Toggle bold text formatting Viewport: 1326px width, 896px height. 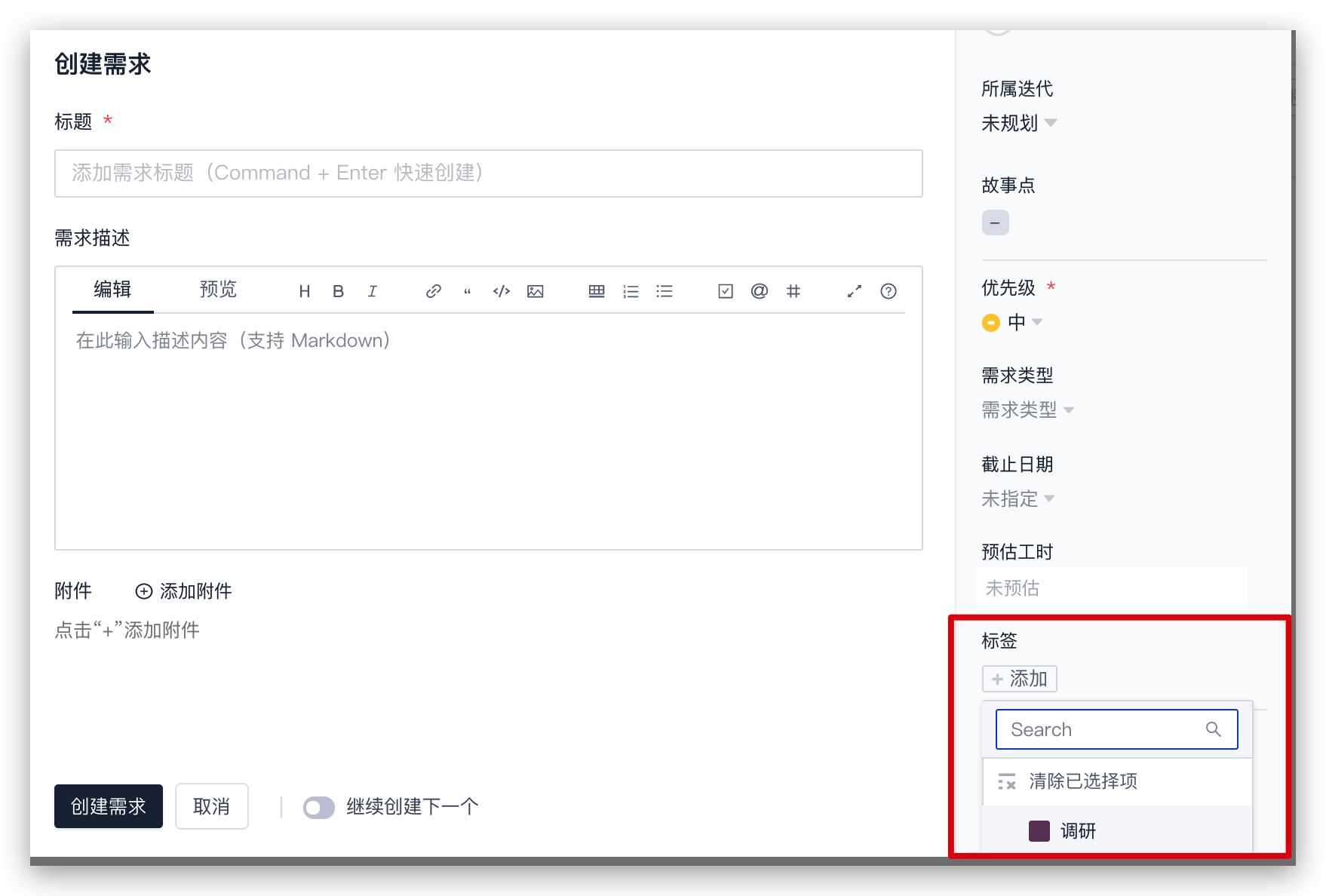[x=339, y=291]
